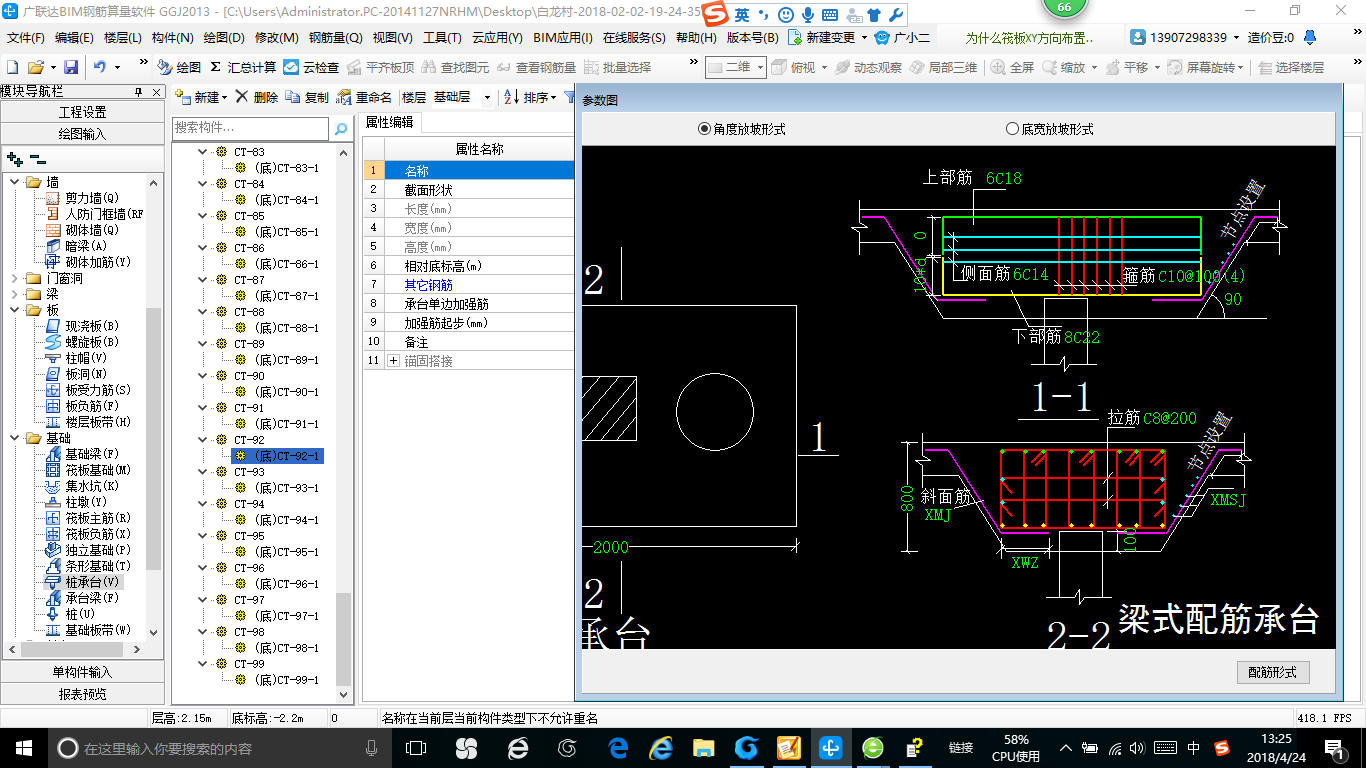
Task: Start the 云检查 cloud check
Action: (311, 67)
